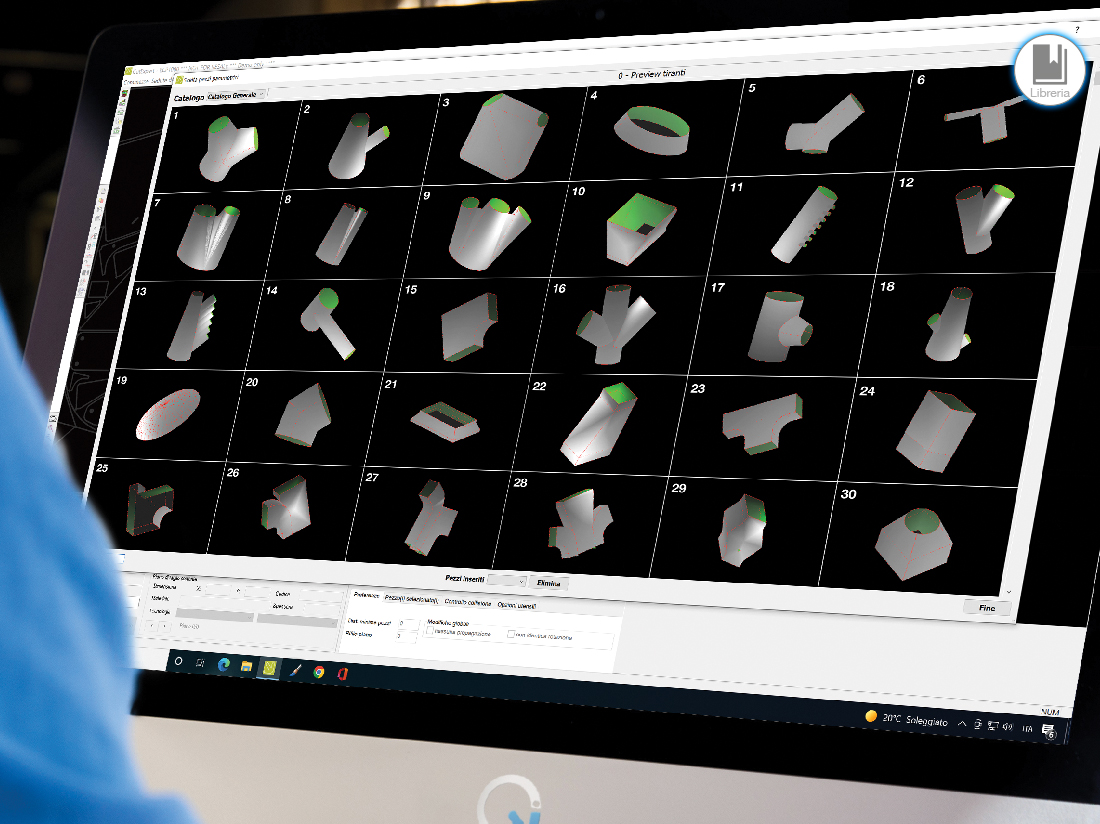
Task: Select fitting 23, the rectangular tee
Action: [761, 424]
